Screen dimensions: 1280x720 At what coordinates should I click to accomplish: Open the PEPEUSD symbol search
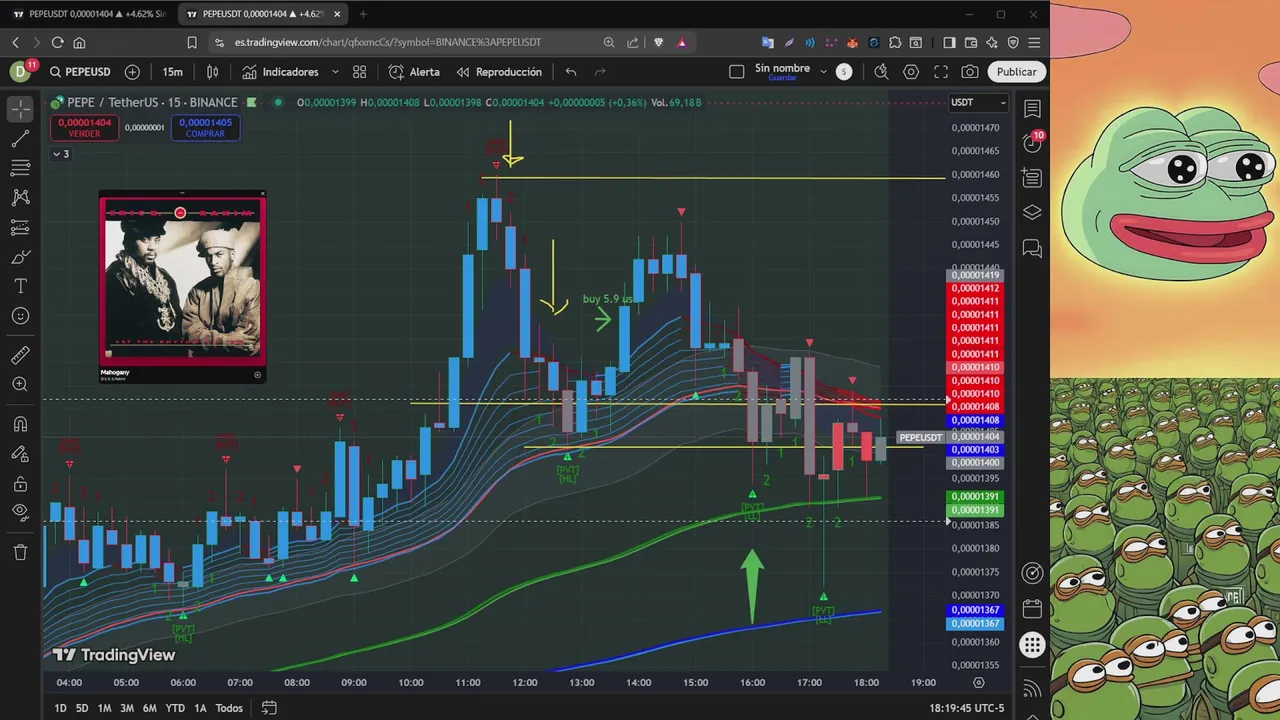pyautogui.click(x=80, y=72)
